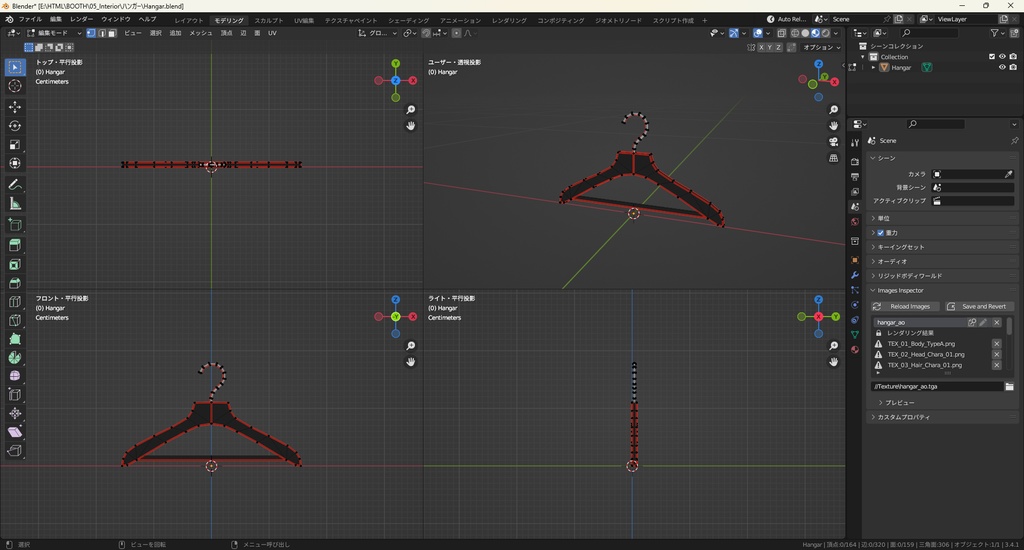Click the camera view icon in the perspective viewport
Viewport: 1024px width, 550px height.
834,142
